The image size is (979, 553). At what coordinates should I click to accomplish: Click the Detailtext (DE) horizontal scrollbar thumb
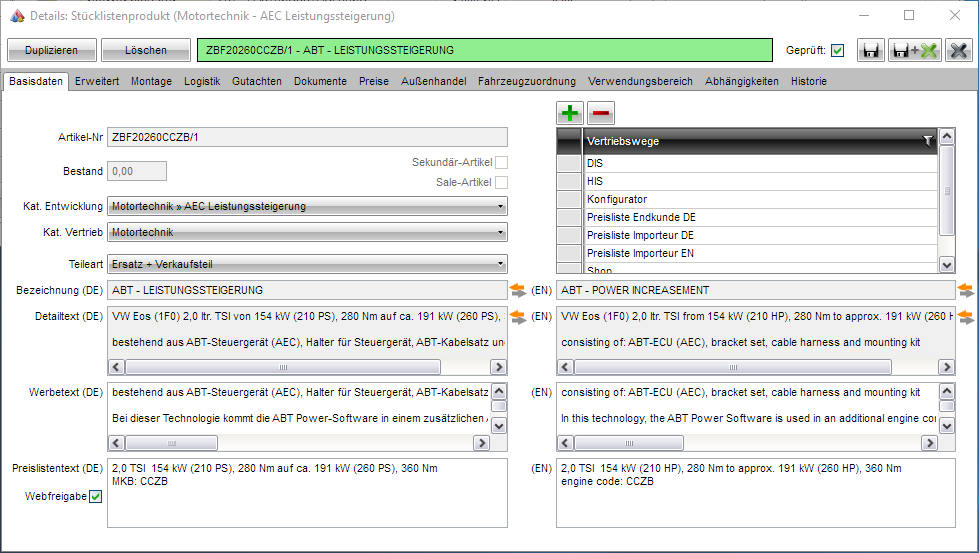coord(283,366)
